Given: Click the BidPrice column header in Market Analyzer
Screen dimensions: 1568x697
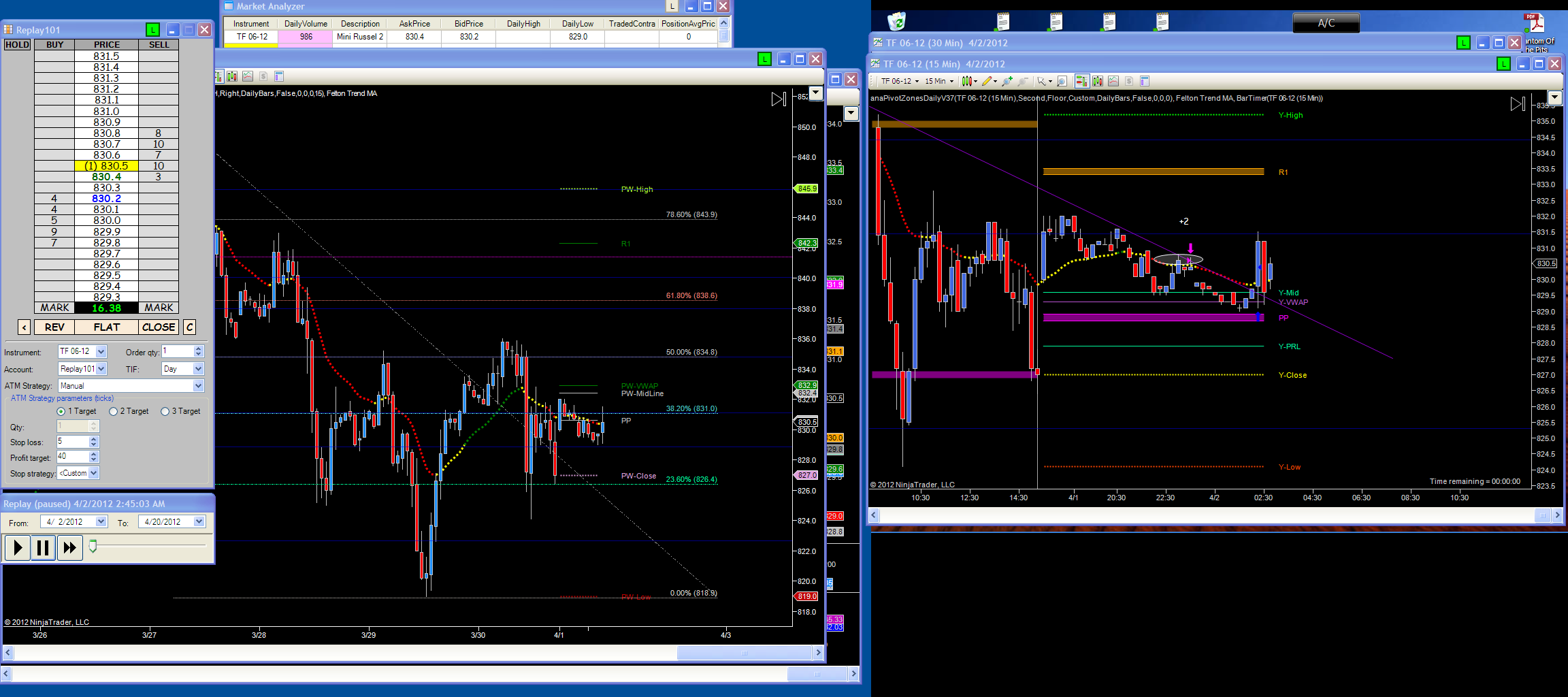Looking at the screenshot, I should [x=469, y=24].
